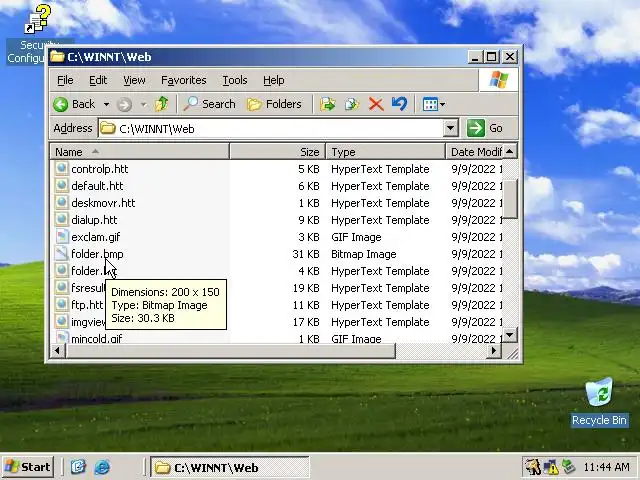
Task: Open the View menu
Action: tap(134, 80)
